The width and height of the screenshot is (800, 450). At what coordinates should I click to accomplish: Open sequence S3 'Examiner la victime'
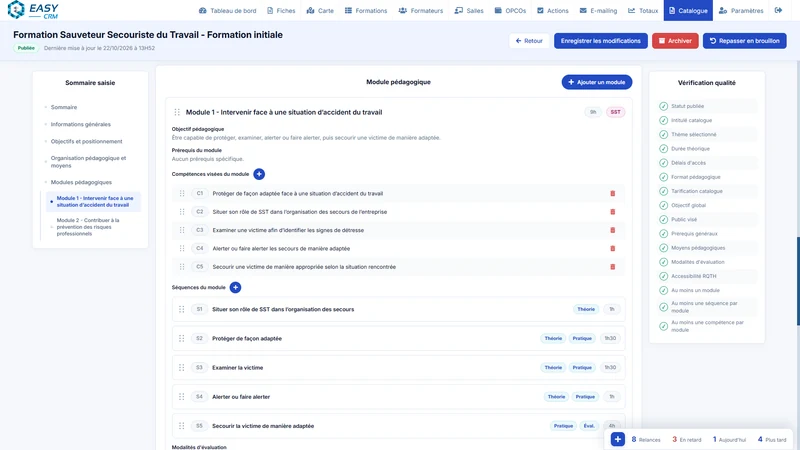[x=398, y=367]
